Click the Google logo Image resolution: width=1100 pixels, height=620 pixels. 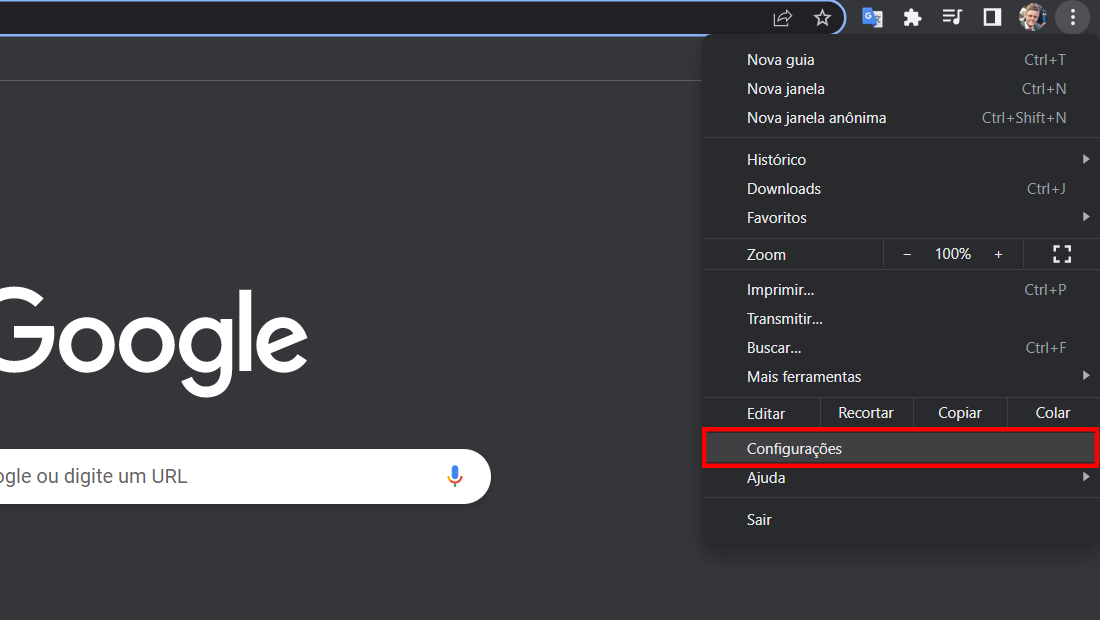click(x=153, y=342)
